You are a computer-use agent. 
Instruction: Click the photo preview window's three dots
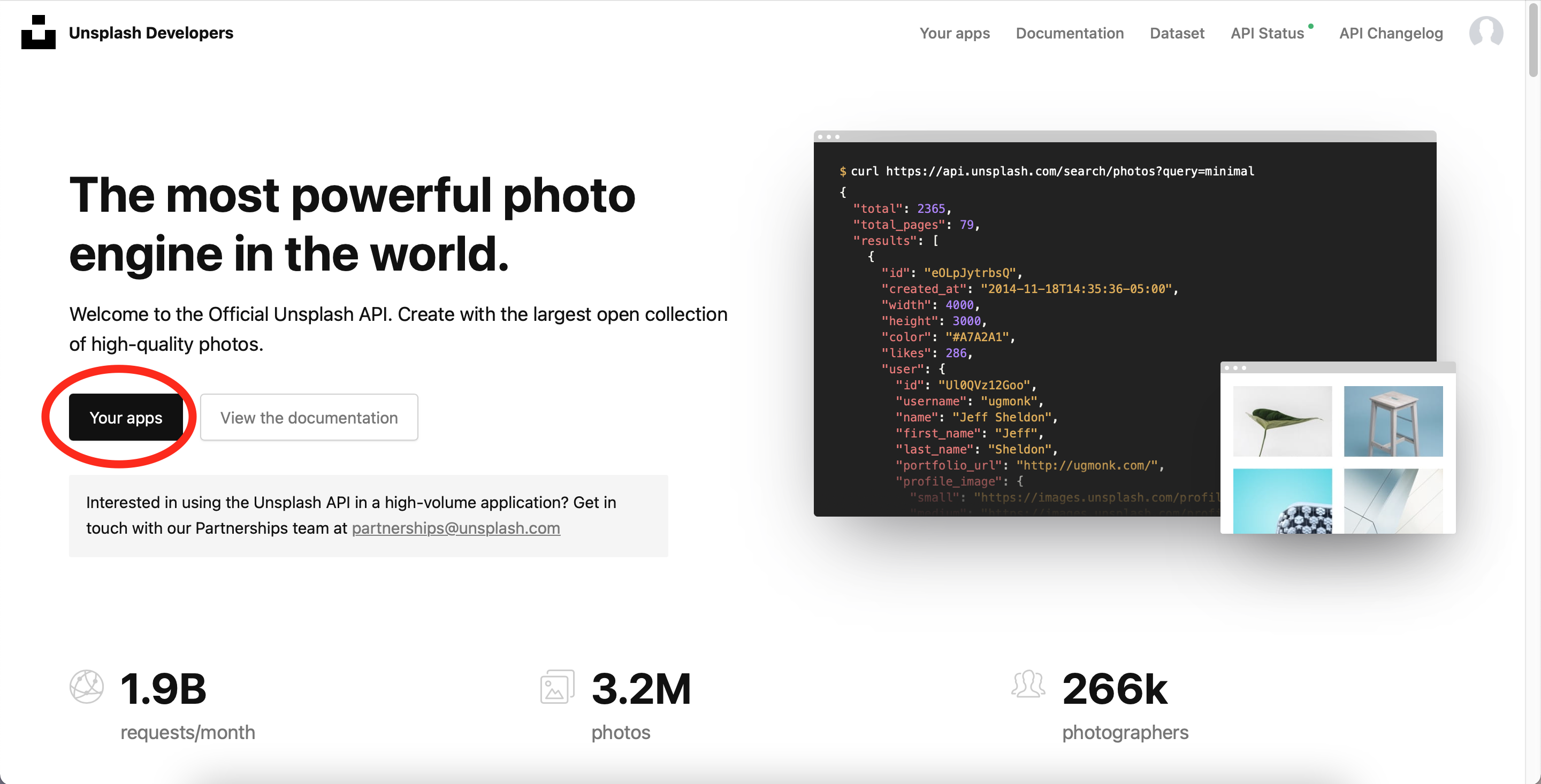[x=1235, y=368]
